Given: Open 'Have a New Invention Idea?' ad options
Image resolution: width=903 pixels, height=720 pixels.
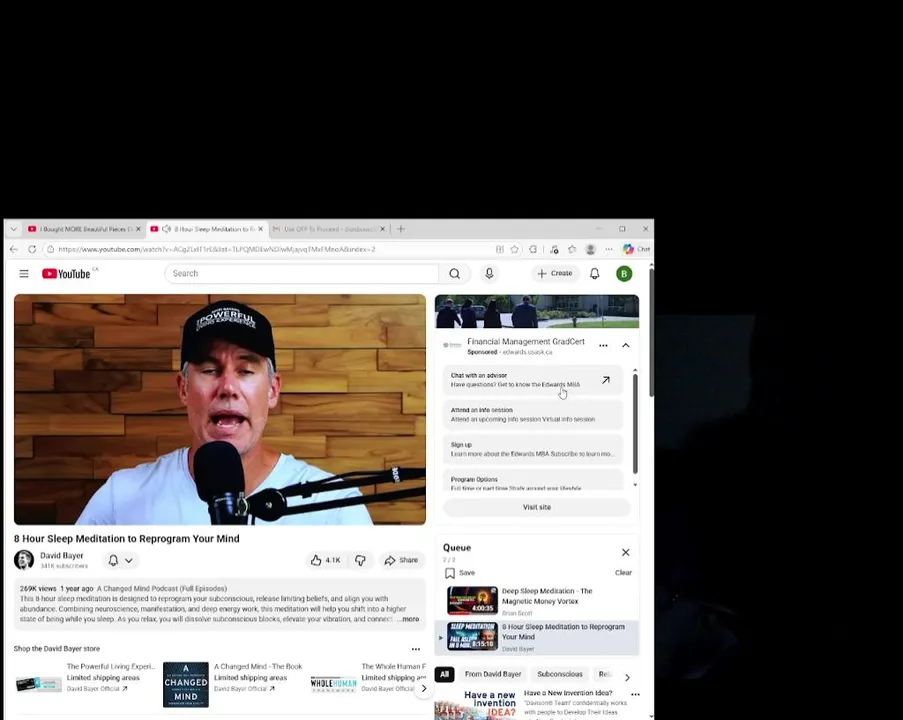Looking at the screenshot, I should point(635,695).
